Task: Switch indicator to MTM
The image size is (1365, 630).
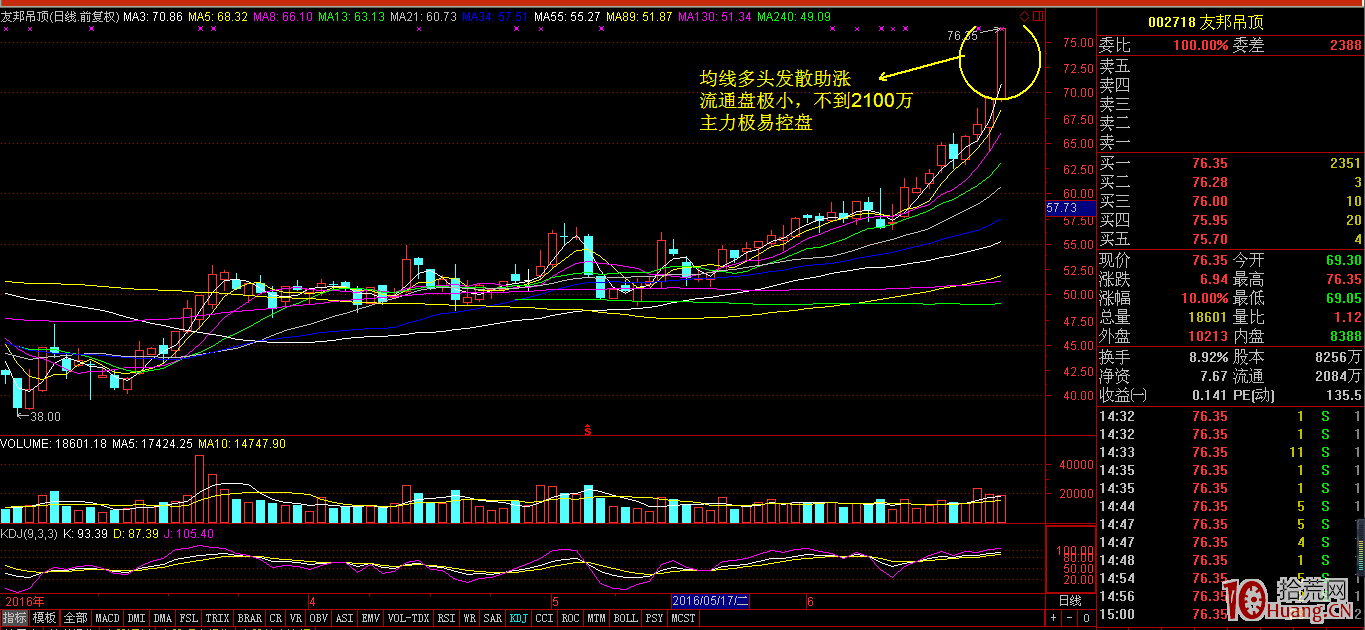Action: pyautogui.click(x=597, y=618)
